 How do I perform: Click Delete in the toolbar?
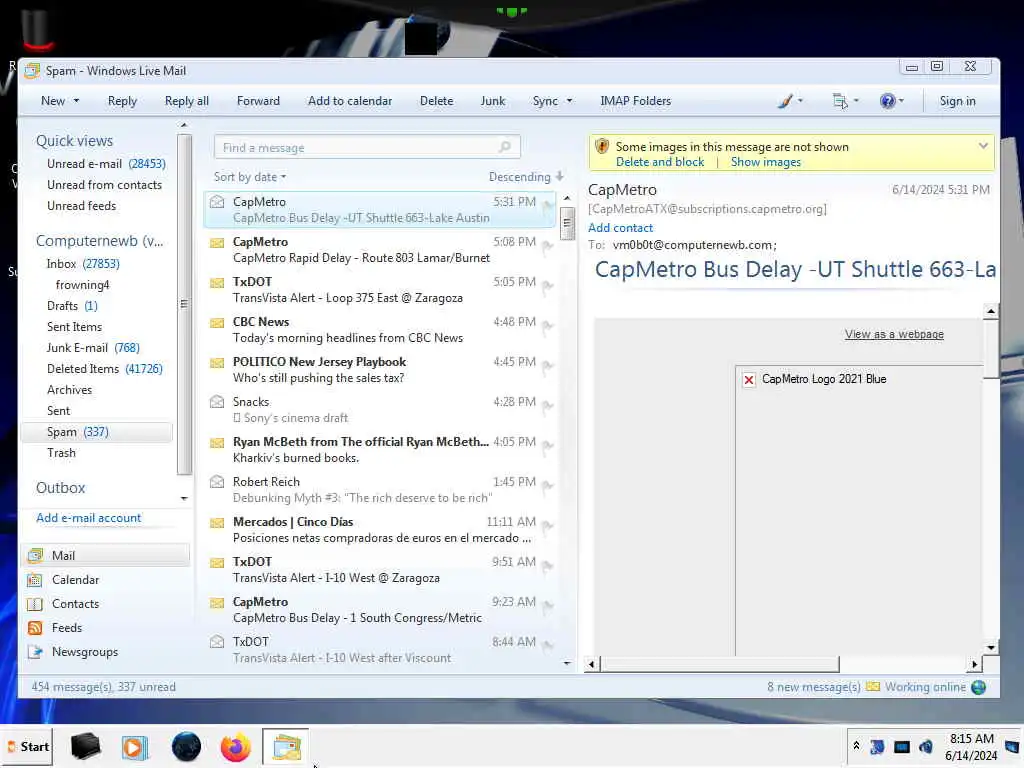436,101
